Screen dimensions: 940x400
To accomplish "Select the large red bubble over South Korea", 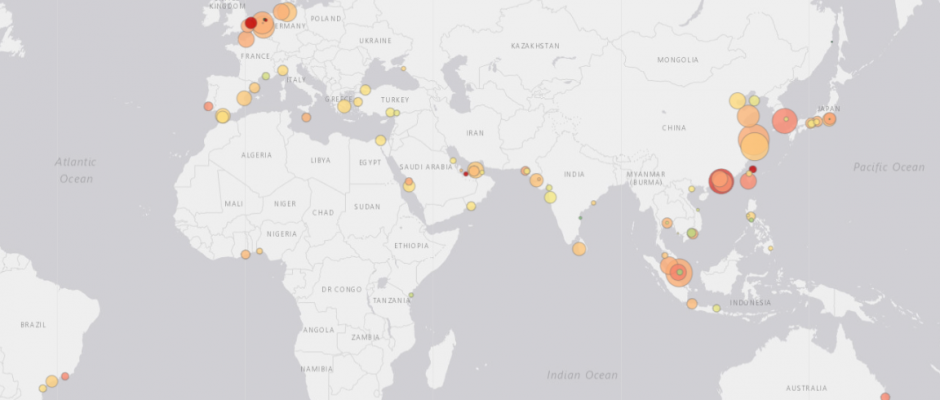I will (785, 121).
